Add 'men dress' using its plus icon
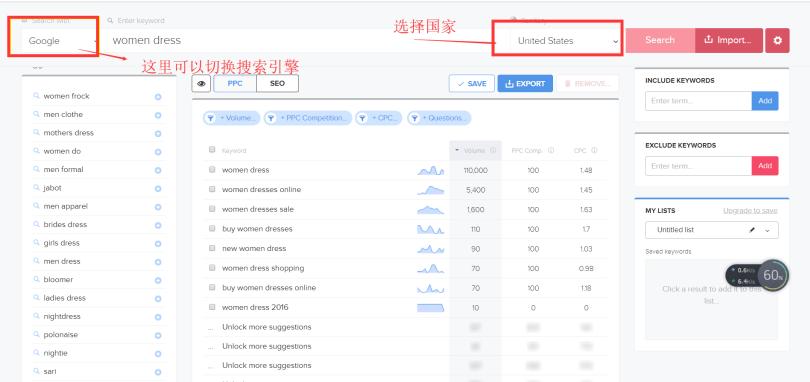Viewport: 810px width, 382px height. 158,262
